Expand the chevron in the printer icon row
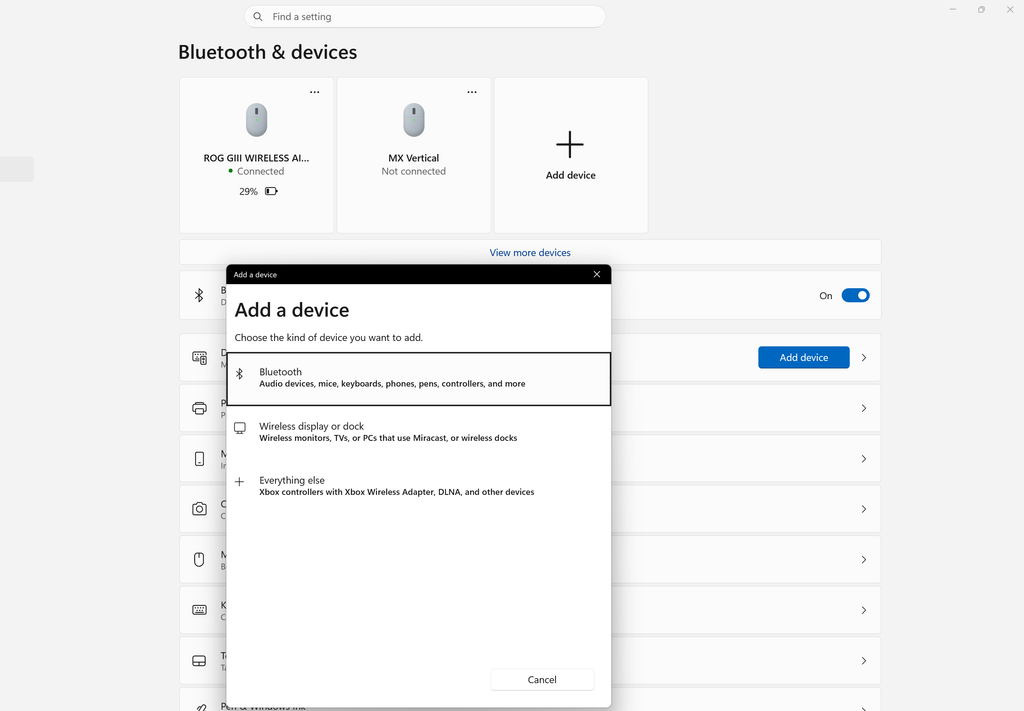 864,408
